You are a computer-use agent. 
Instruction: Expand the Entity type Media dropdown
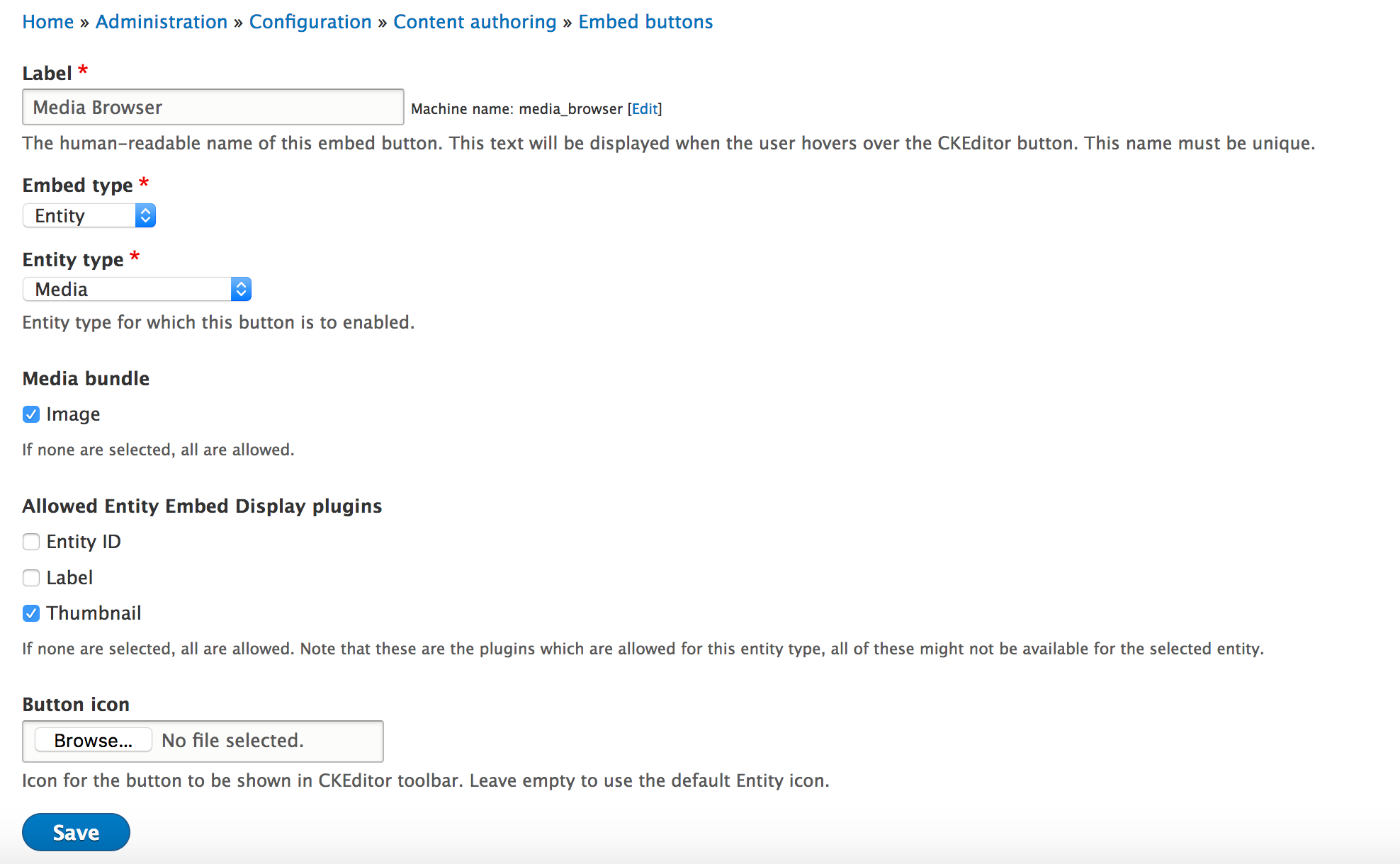point(137,289)
